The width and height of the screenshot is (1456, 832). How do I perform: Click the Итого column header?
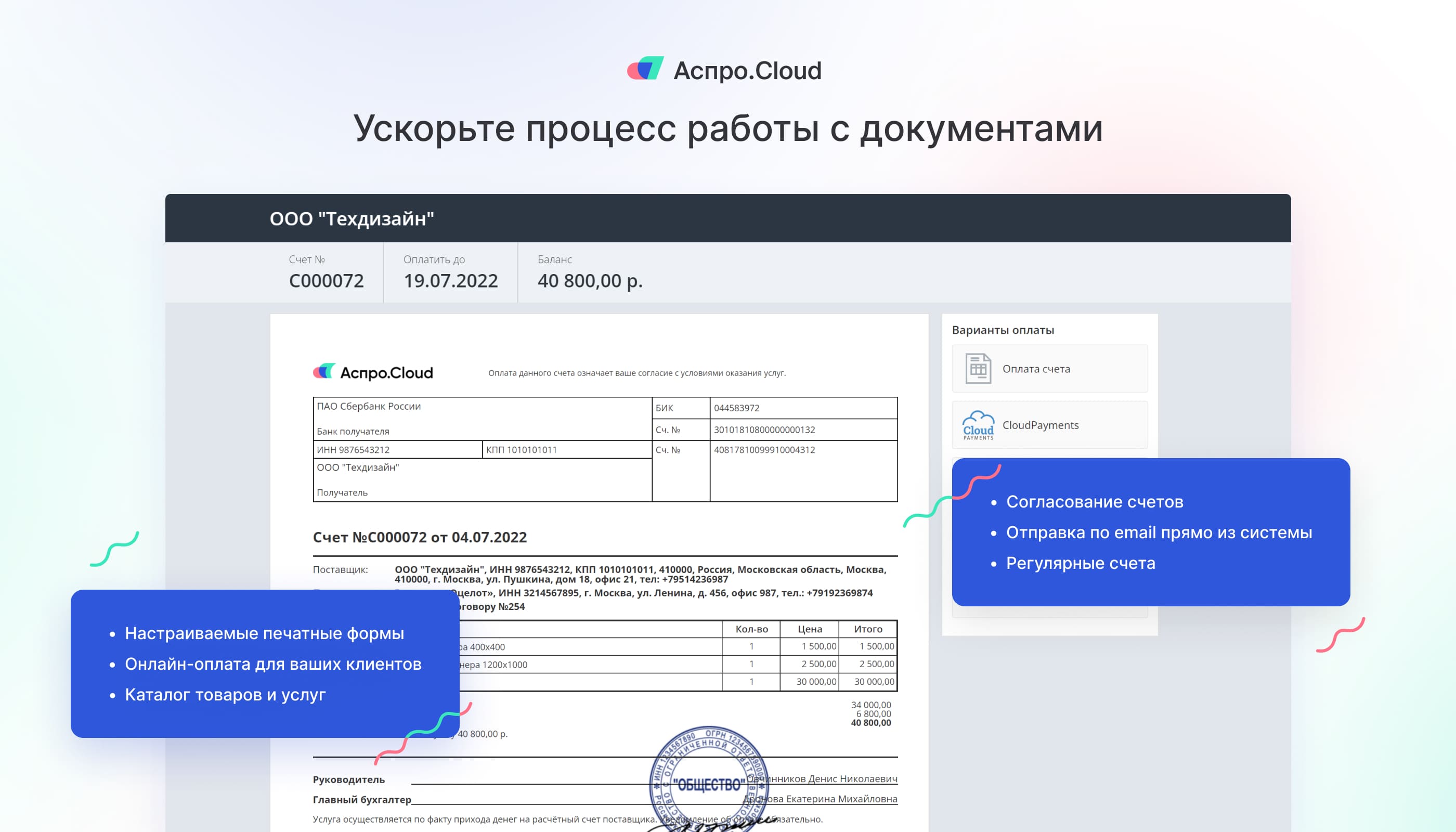pos(869,629)
